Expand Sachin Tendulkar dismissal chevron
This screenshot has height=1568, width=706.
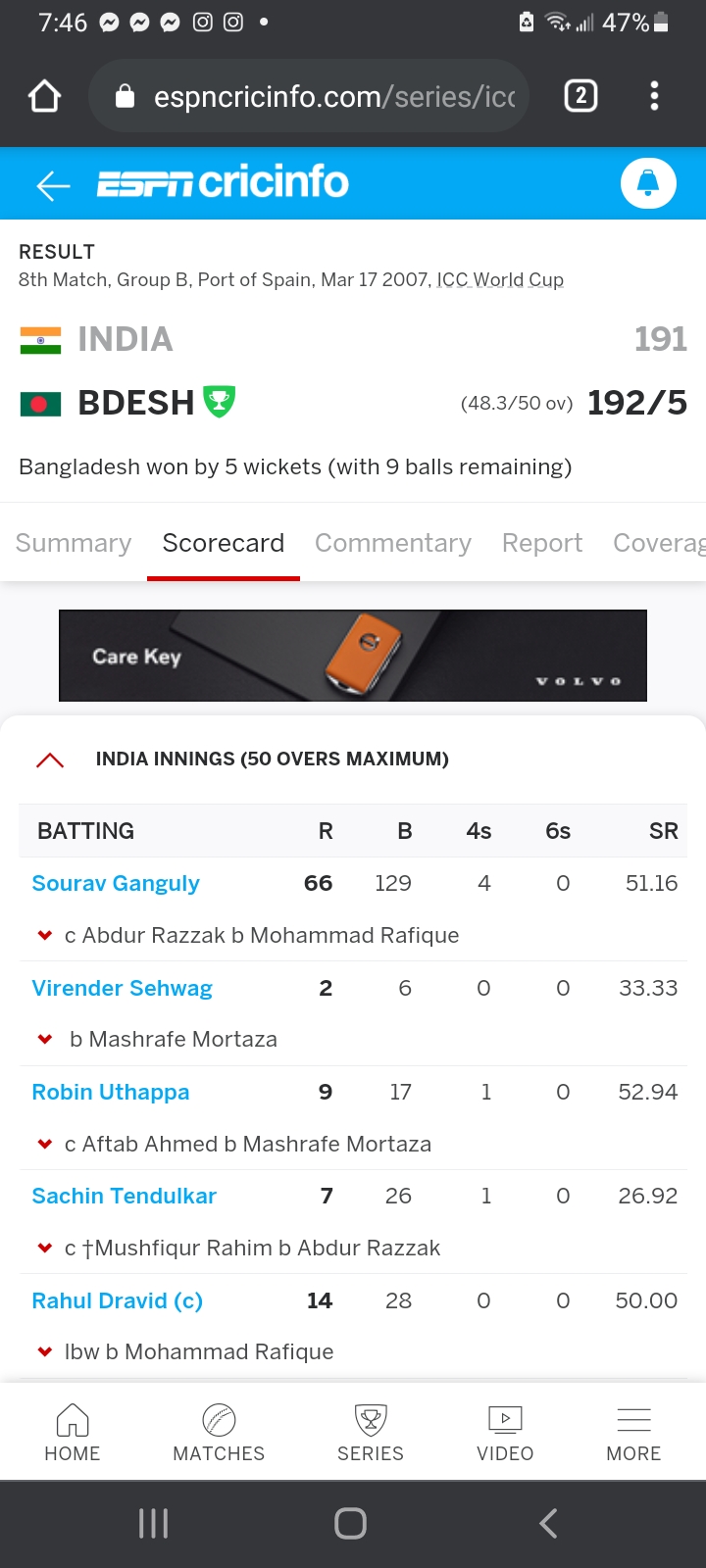point(45,1249)
